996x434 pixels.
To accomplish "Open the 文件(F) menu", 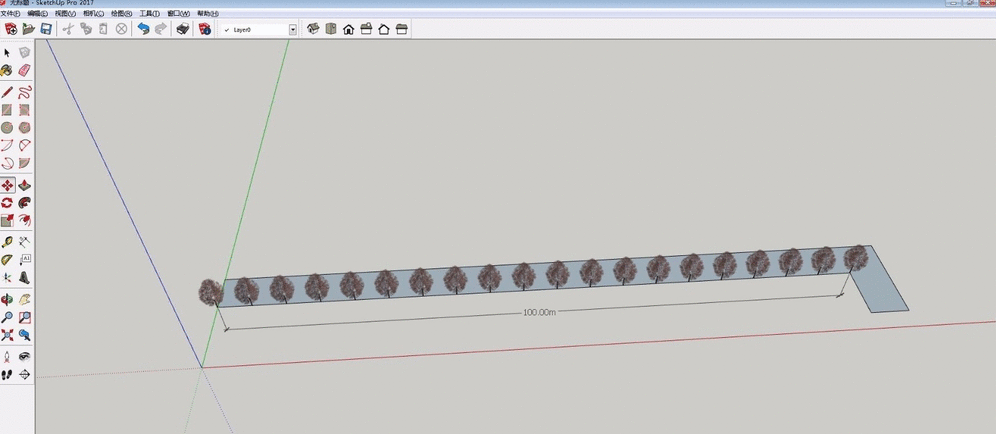I will (10, 14).
